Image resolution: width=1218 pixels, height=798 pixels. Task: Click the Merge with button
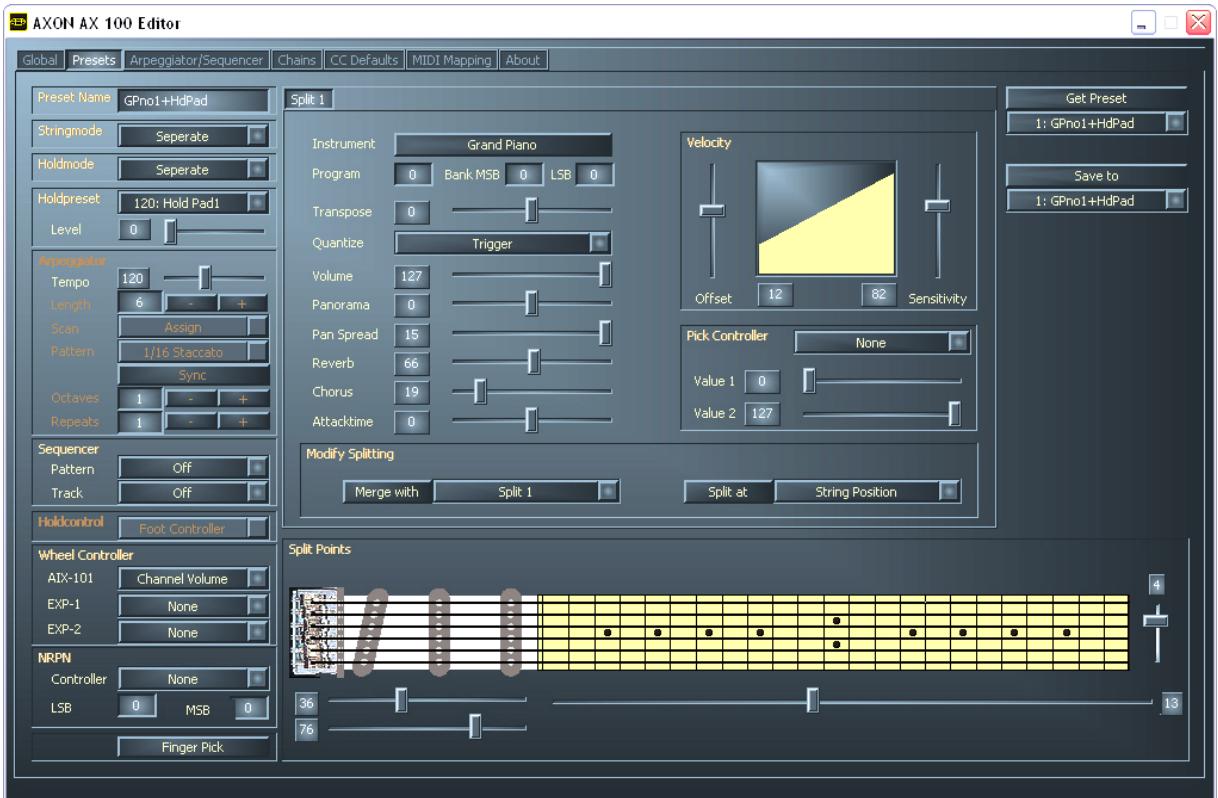(x=386, y=491)
